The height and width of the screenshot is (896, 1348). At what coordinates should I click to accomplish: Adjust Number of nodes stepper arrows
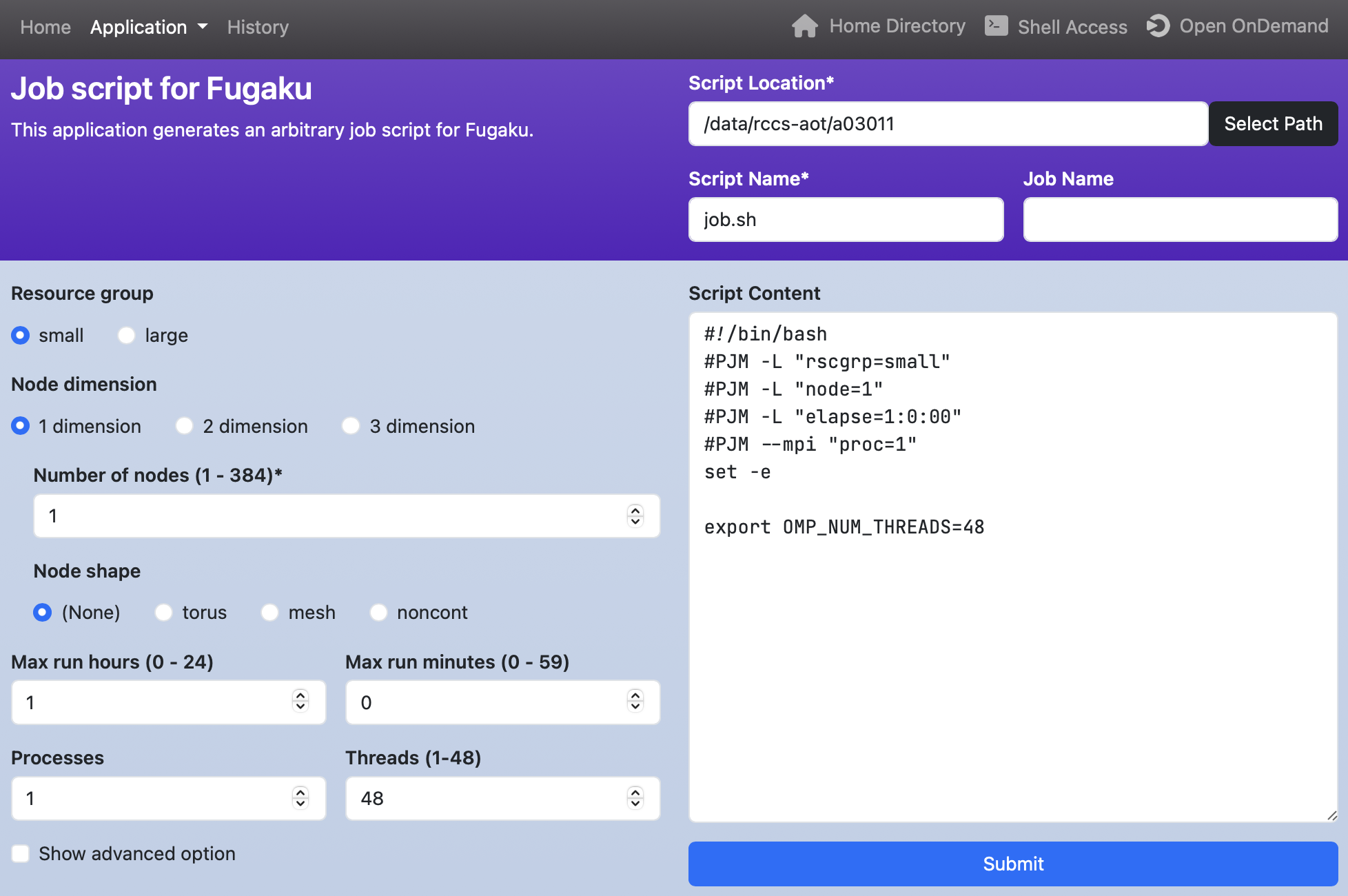pos(635,516)
